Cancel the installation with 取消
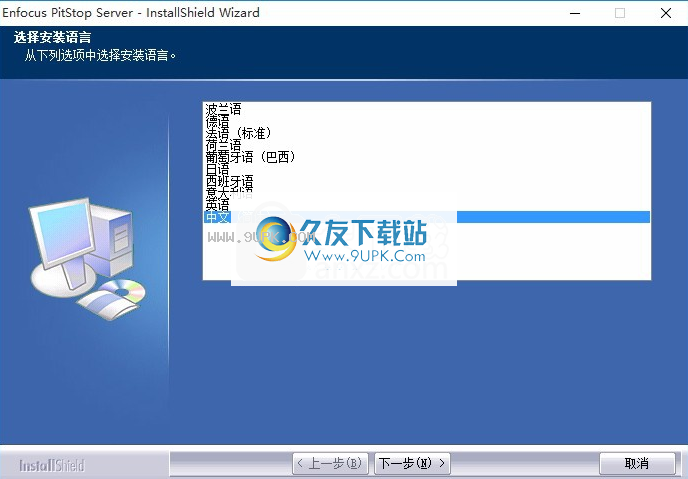Image resolution: width=688 pixels, height=479 pixels. pyautogui.click(x=637, y=463)
